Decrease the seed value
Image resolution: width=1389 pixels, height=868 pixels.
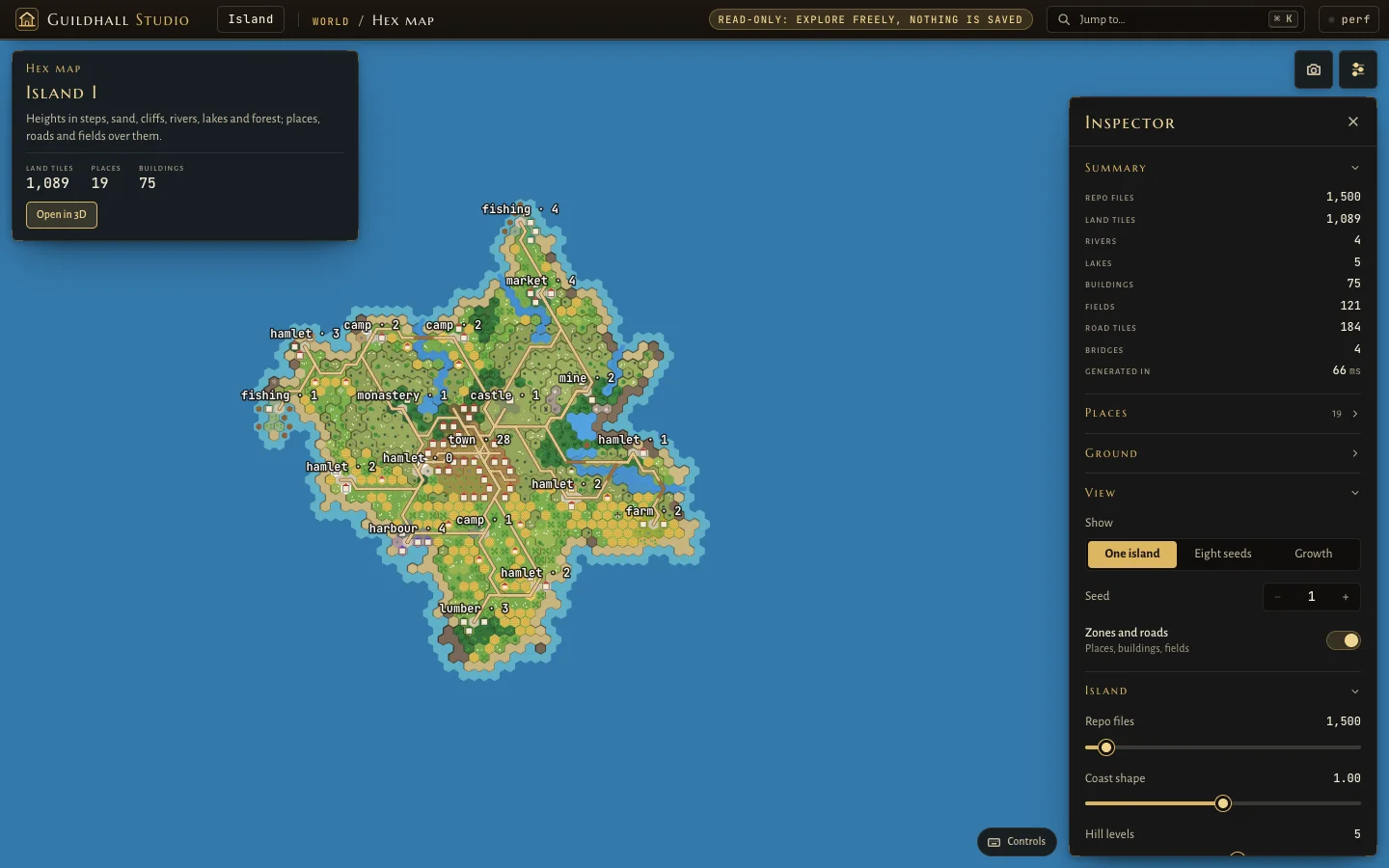pyautogui.click(x=1278, y=597)
